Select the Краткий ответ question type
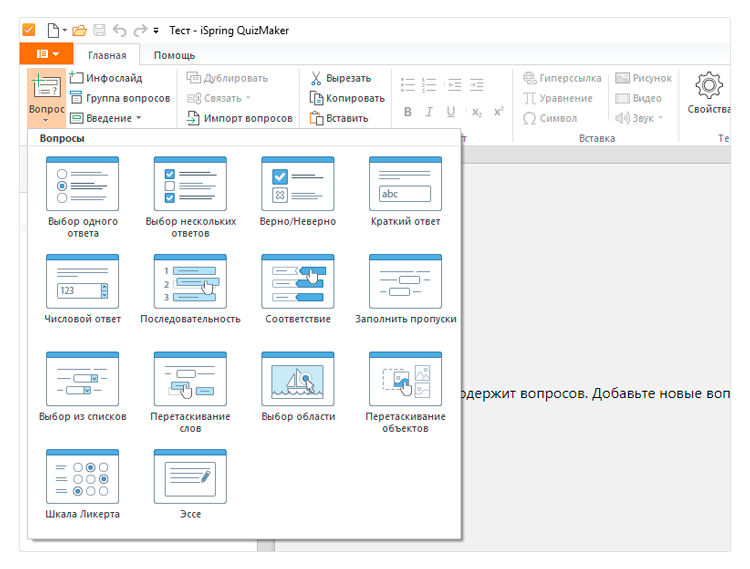750x569 pixels. coord(405,191)
